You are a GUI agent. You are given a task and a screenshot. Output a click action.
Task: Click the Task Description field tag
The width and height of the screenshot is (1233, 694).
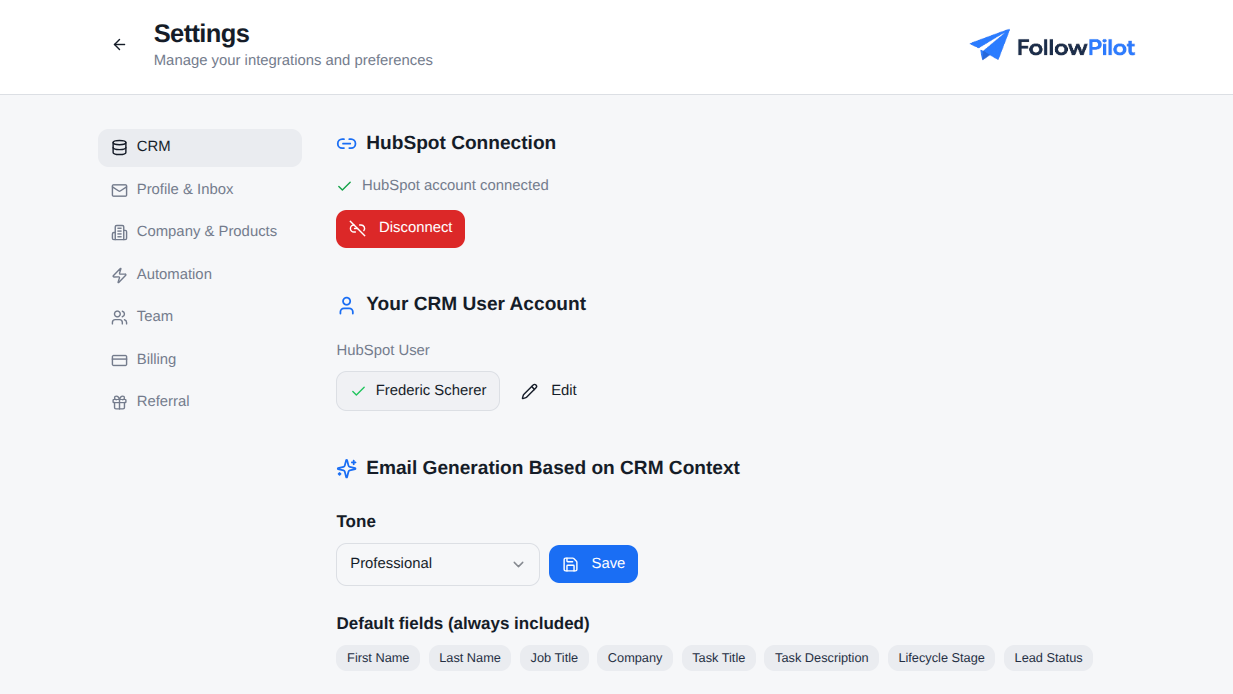[x=822, y=658]
